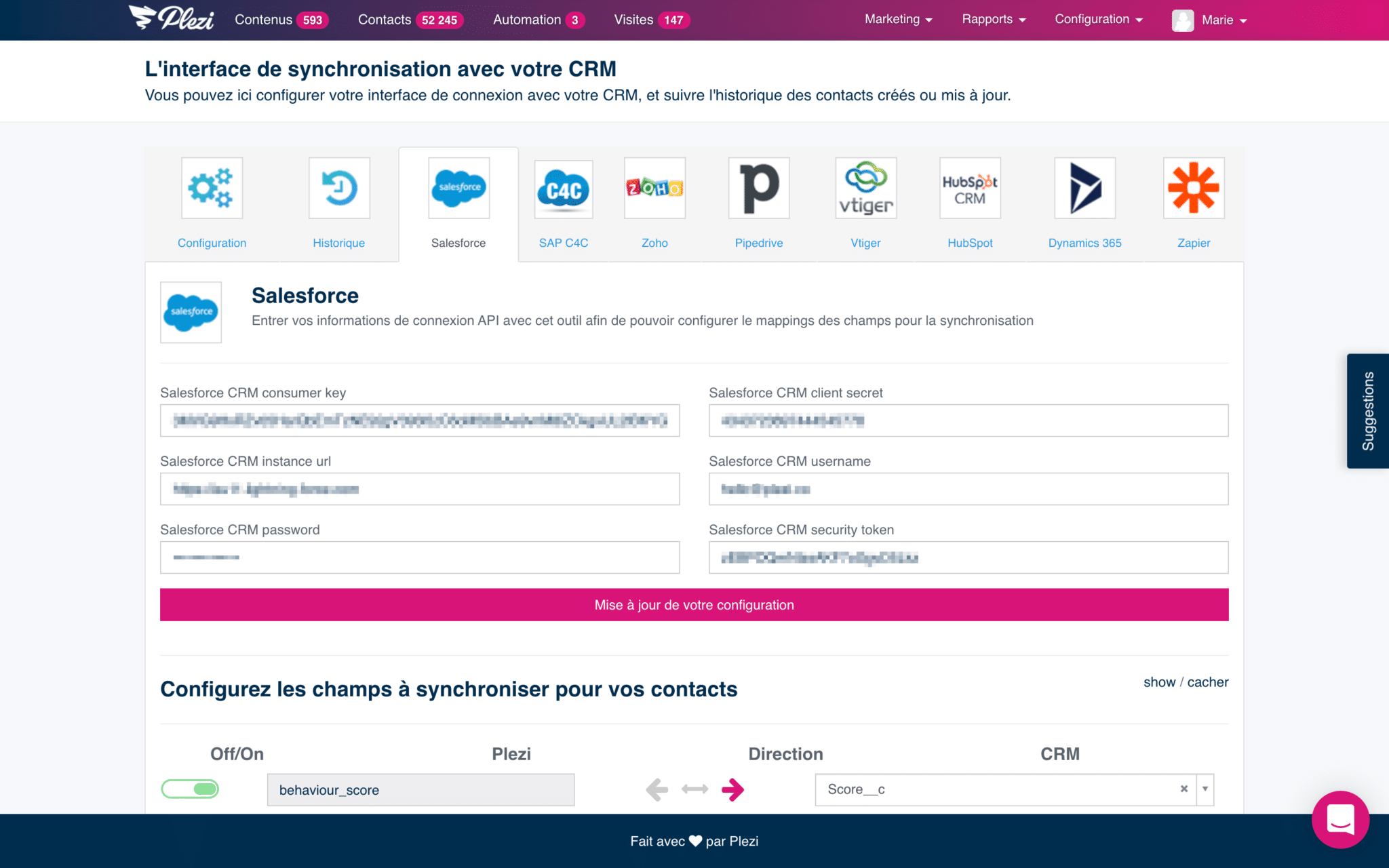Click the Configuration tab label

click(x=212, y=243)
